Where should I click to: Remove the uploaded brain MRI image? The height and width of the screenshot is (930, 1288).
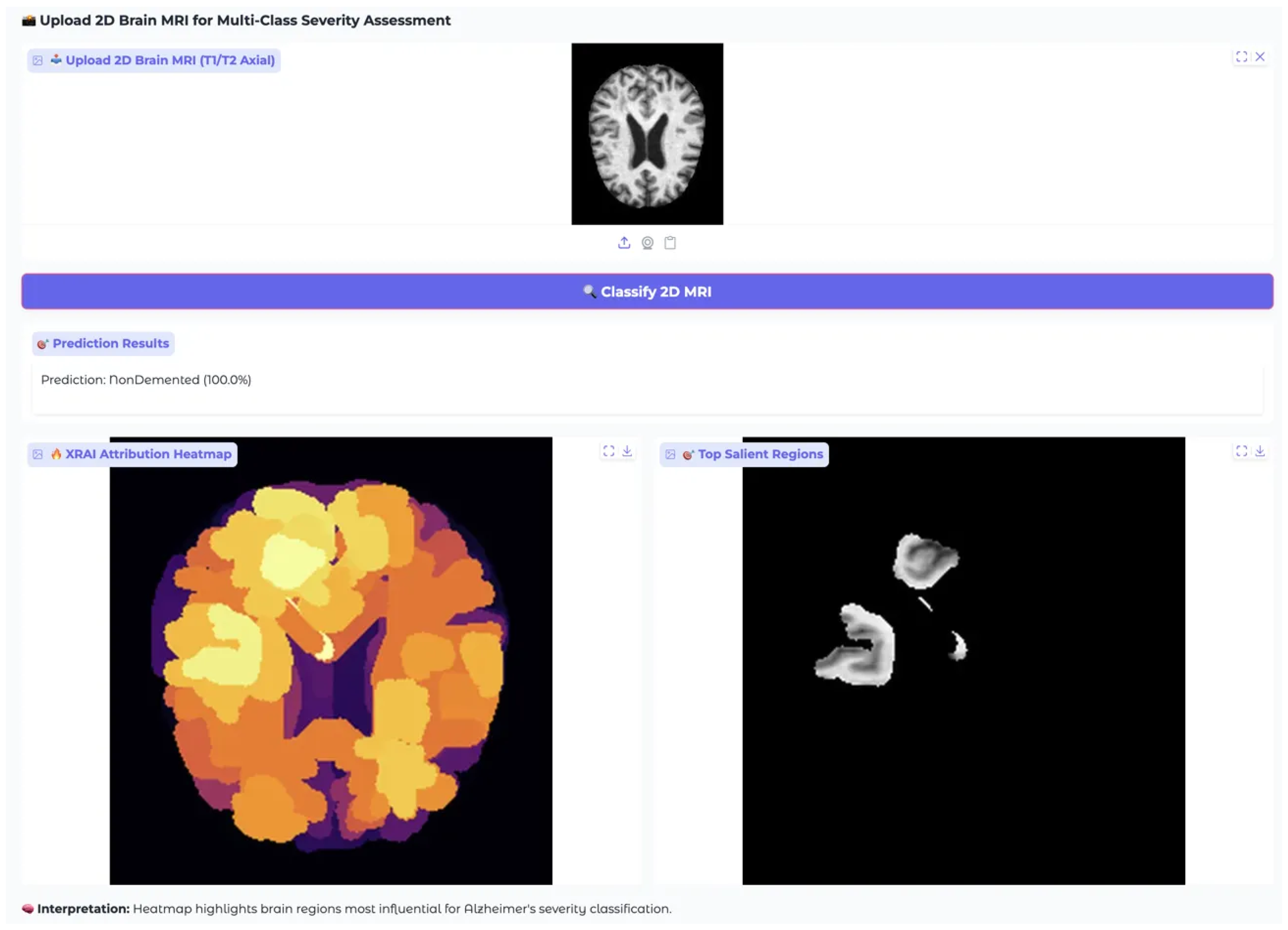tap(1260, 57)
